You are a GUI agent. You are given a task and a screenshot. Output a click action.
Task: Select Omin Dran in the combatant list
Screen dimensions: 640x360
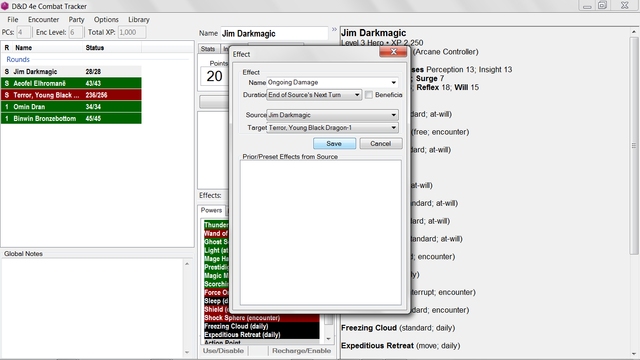click(71, 107)
